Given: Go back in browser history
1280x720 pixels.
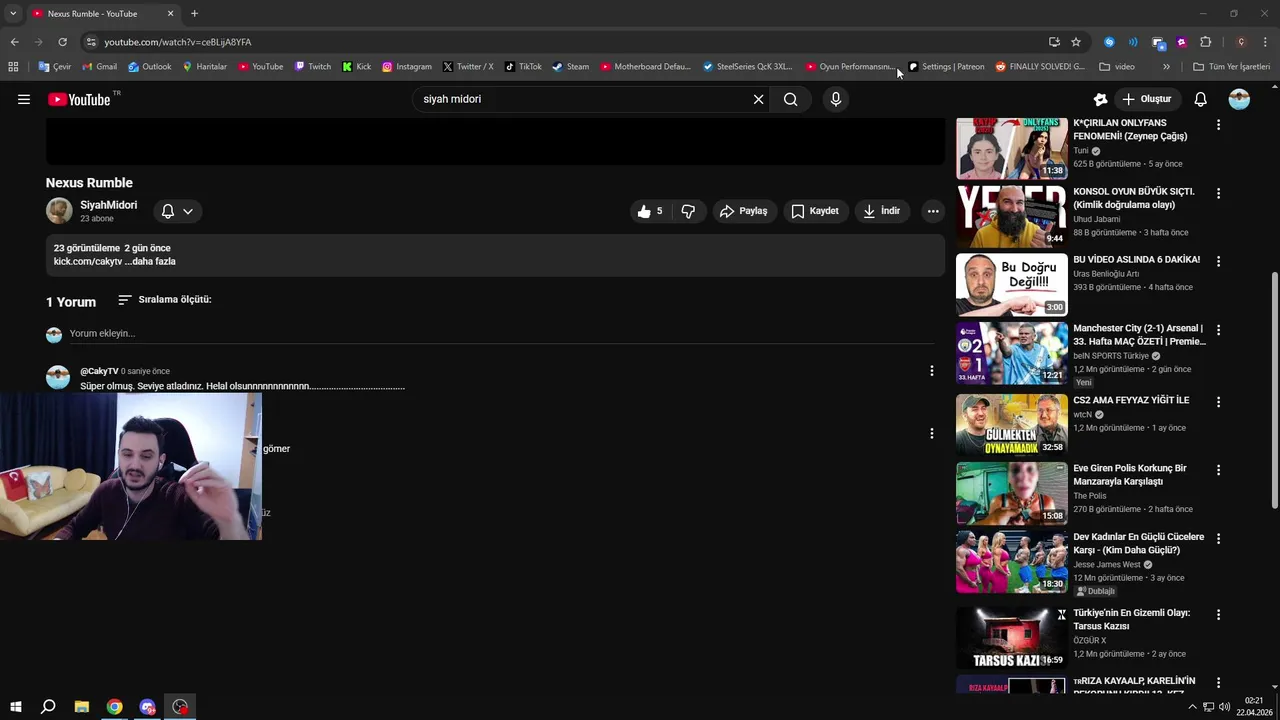Looking at the screenshot, I should pos(15,42).
